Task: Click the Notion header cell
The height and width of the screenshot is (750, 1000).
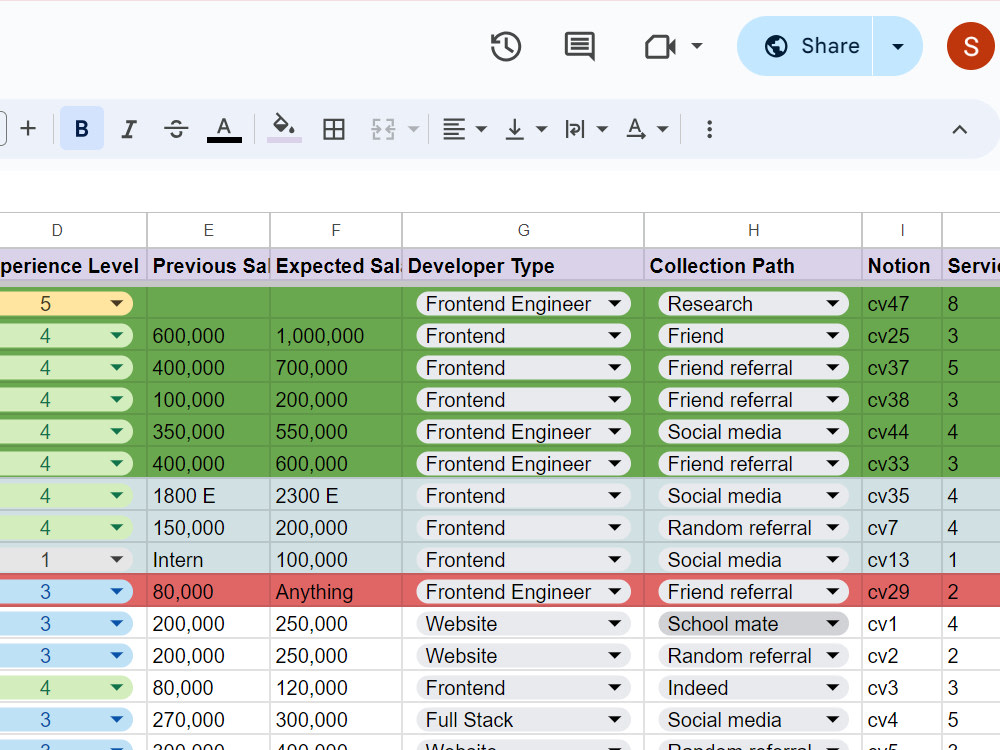Action: pyautogui.click(x=902, y=265)
